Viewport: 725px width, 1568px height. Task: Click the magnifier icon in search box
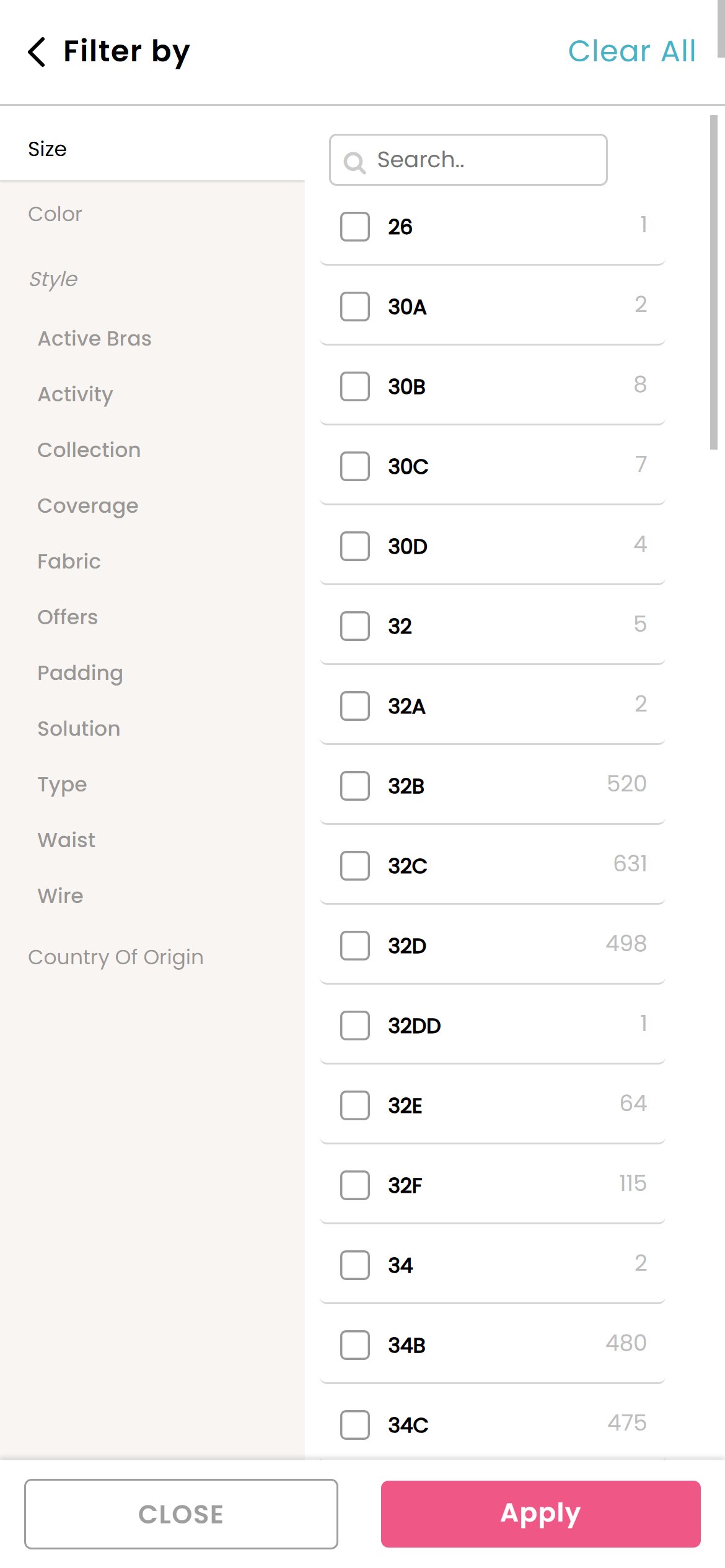point(354,162)
